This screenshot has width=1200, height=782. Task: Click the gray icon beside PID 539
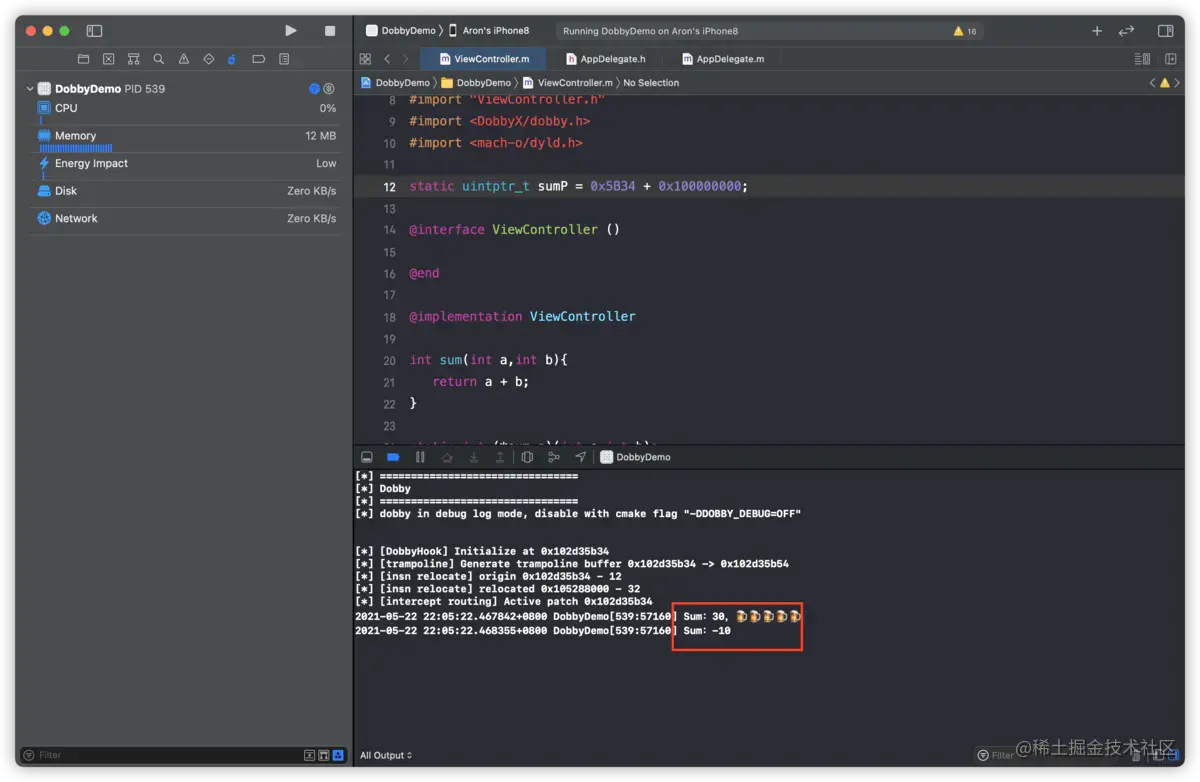pyautogui.click(x=329, y=89)
